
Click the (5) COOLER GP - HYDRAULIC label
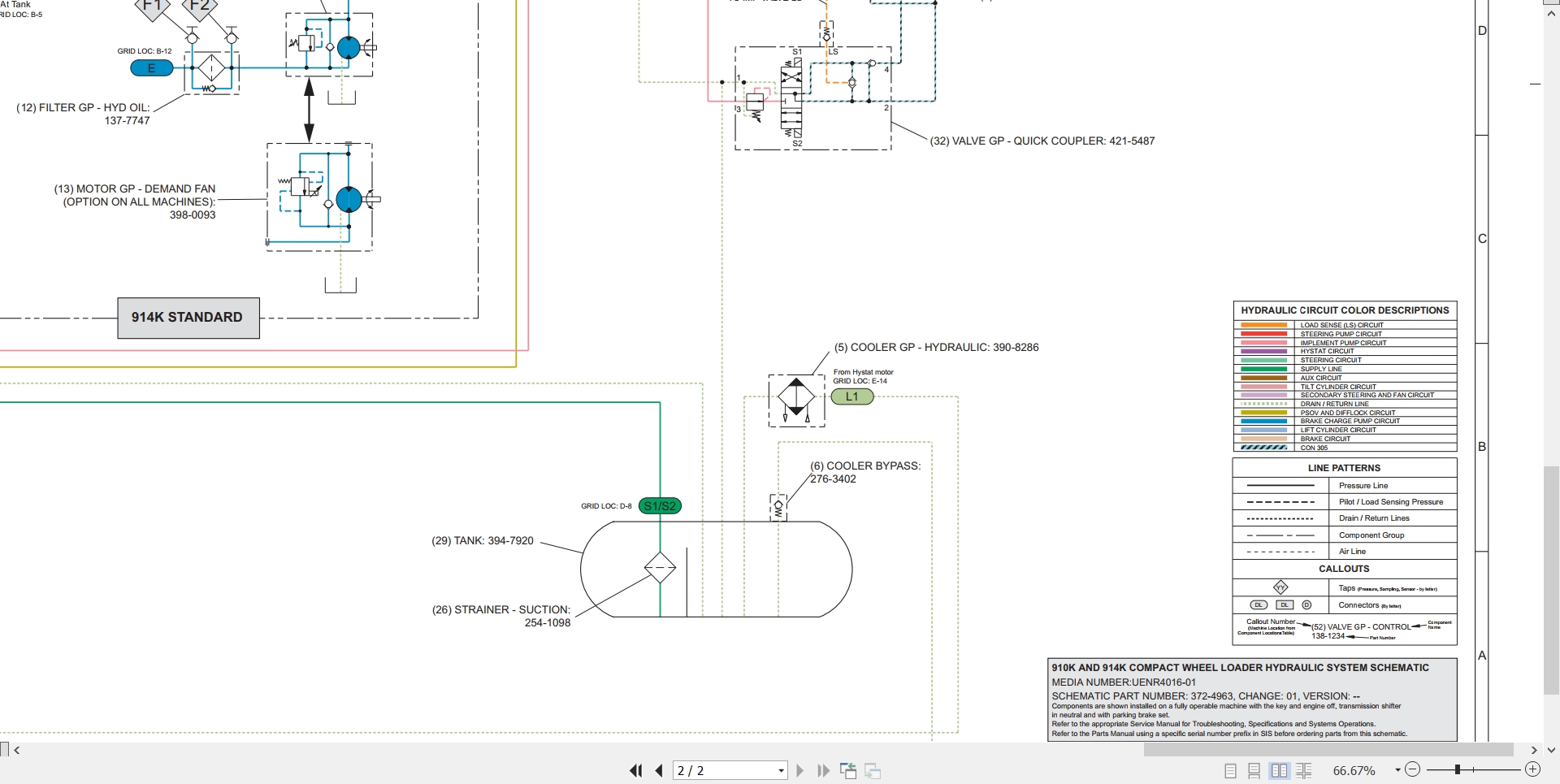[936, 347]
